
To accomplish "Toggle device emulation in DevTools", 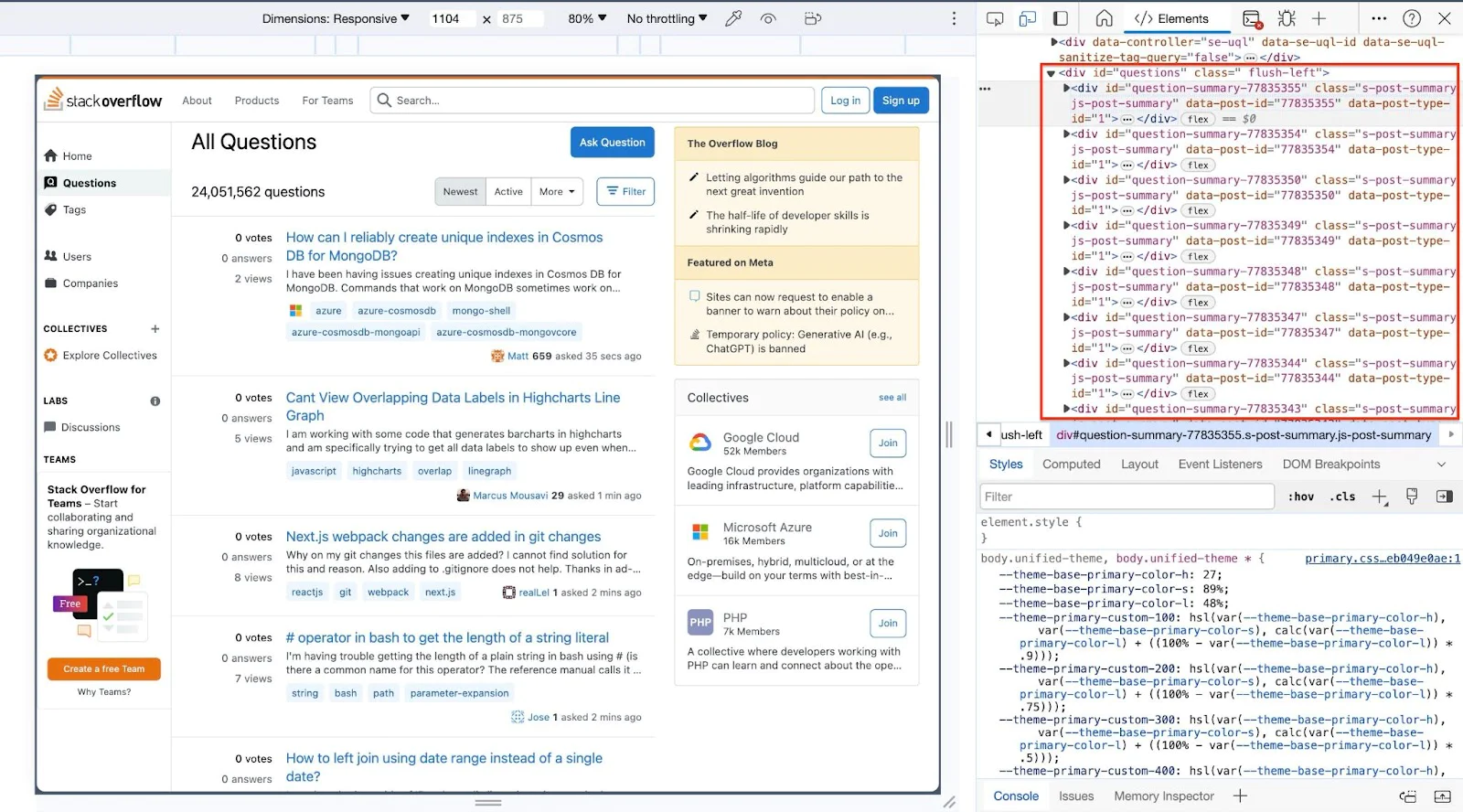I will (1028, 18).
